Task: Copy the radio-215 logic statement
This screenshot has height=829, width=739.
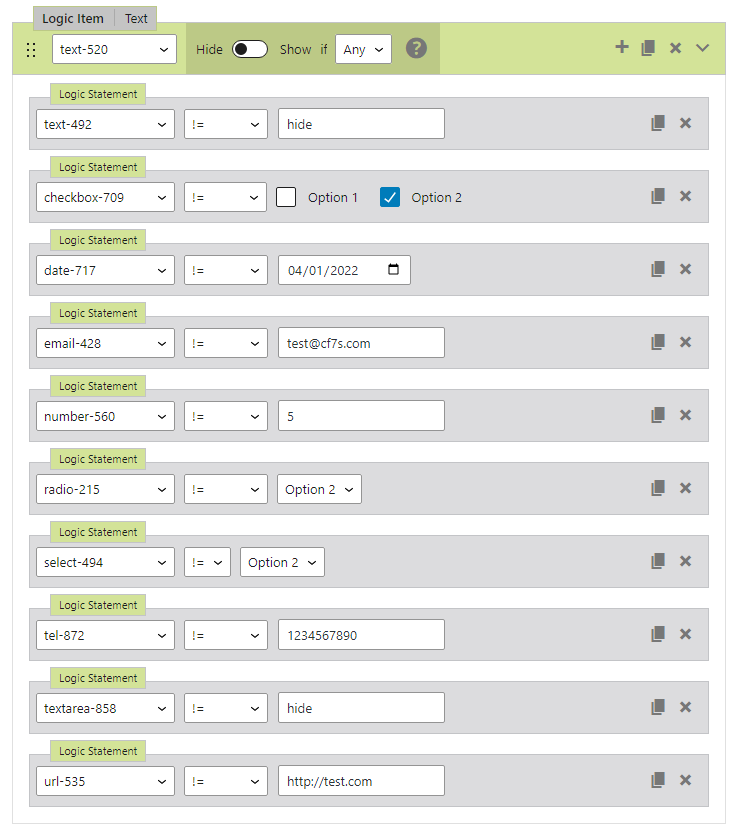Action: click(658, 488)
